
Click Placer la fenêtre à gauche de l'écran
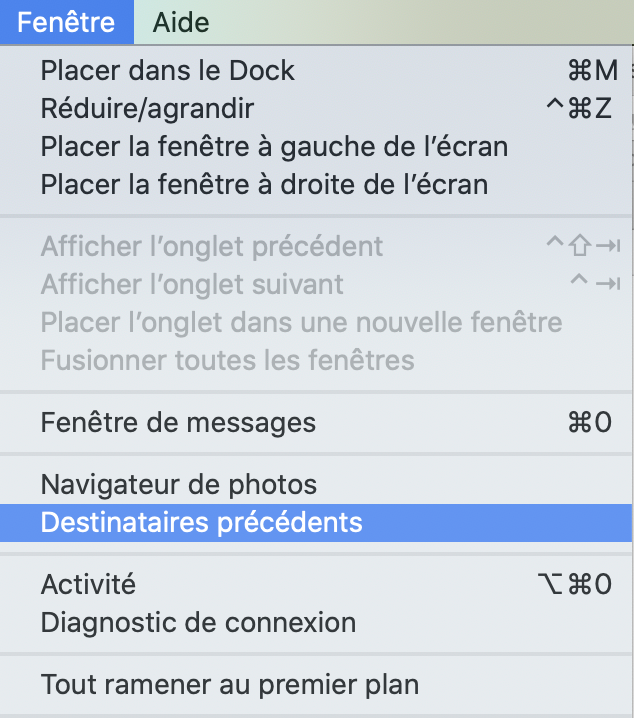click(x=274, y=146)
